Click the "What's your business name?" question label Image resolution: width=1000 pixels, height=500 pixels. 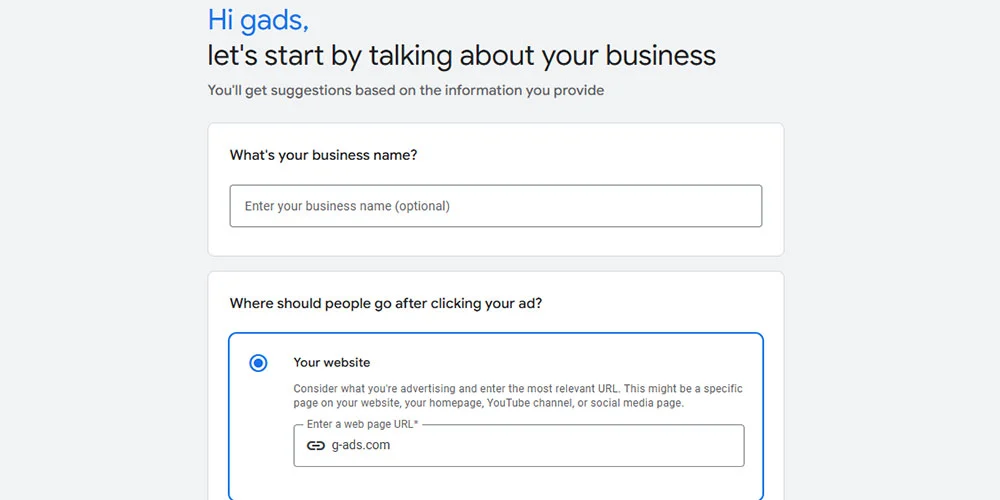[x=323, y=155]
